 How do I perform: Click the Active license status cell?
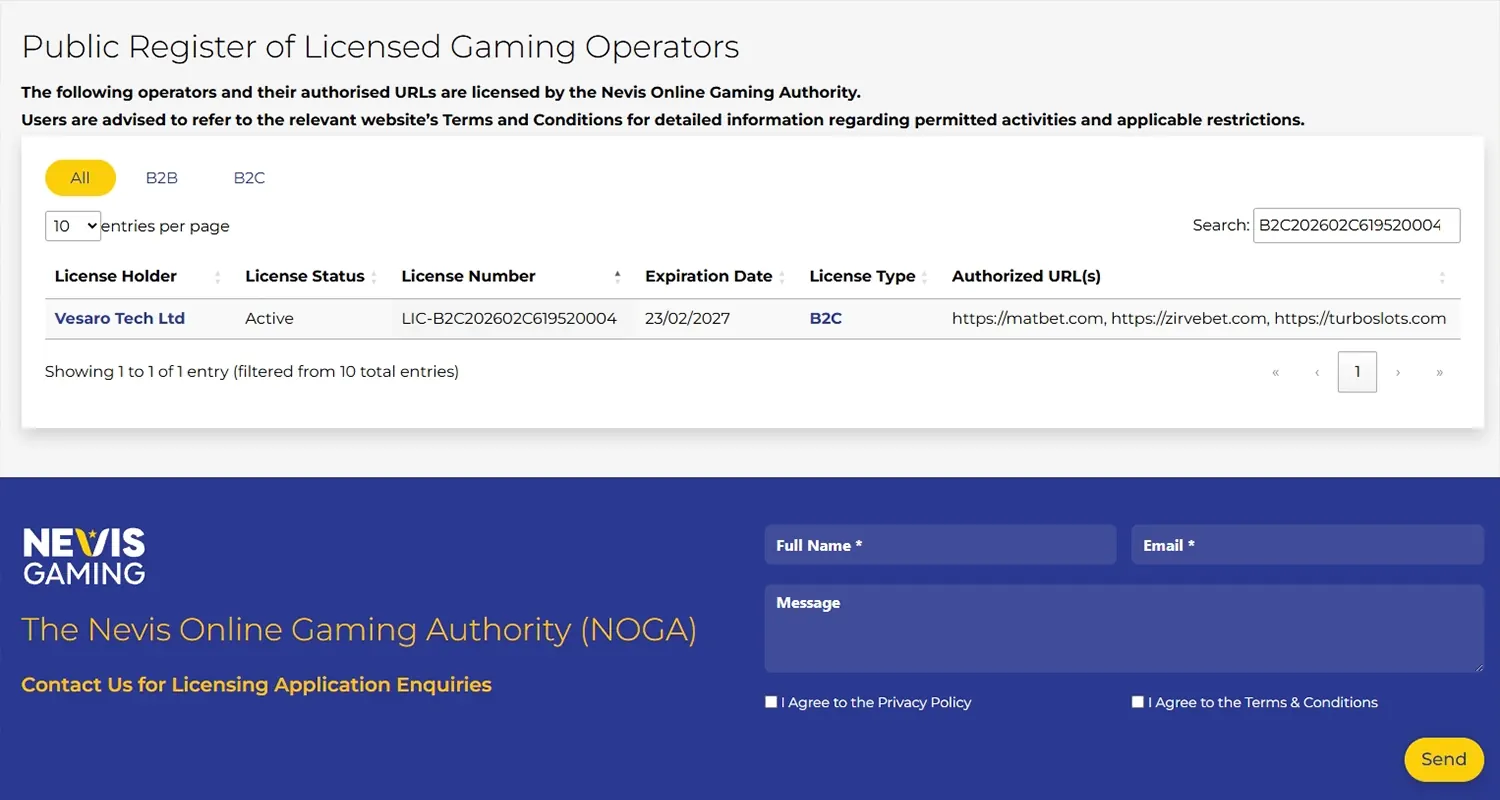pyautogui.click(x=270, y=318)
